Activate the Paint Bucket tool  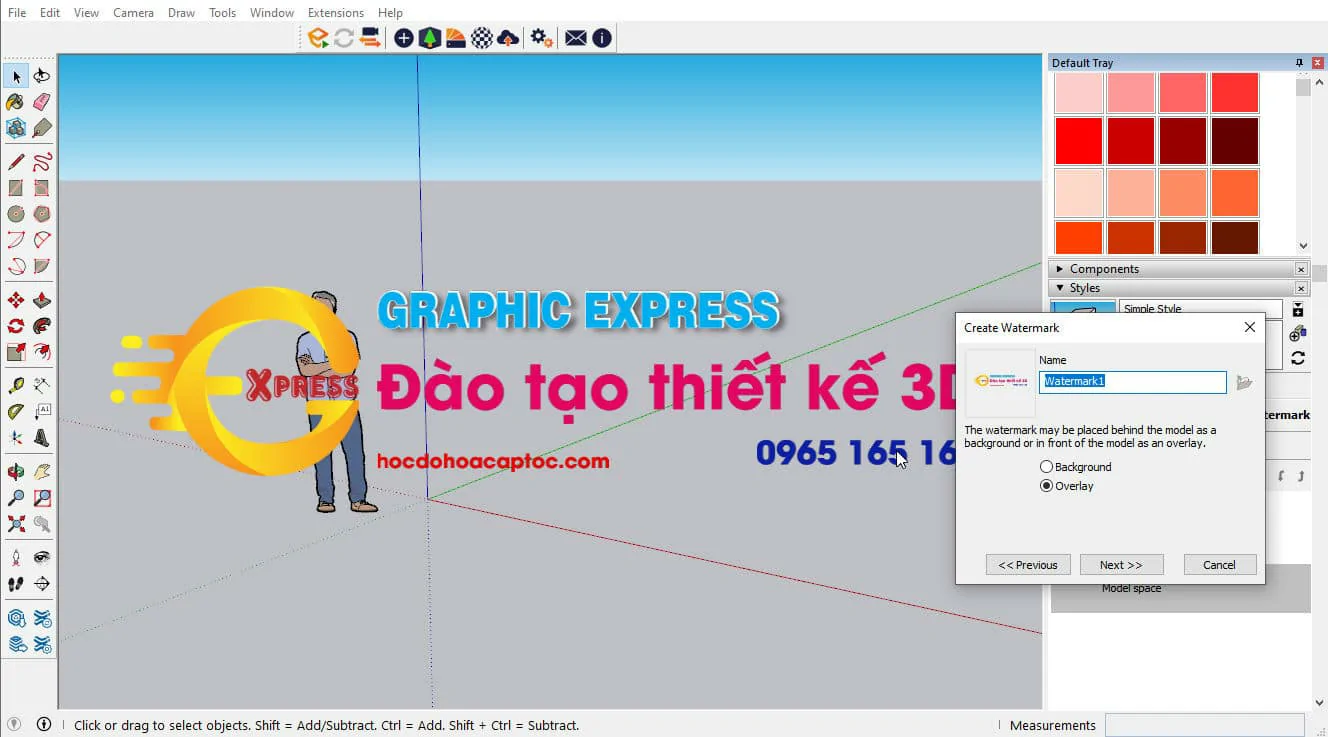tap(15, 101)
